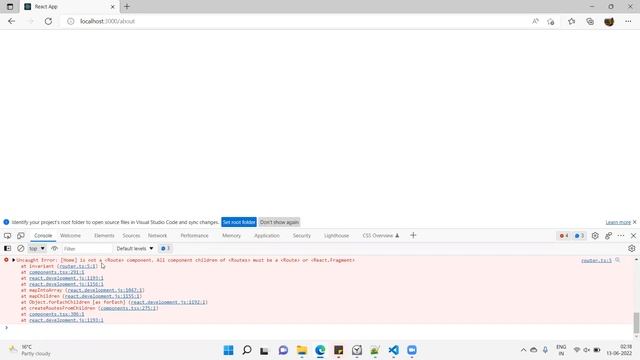The height and width of the screenshot is (360, 640).
Task: Add a new DevTools tool with the plus icon
Action: (x=413, y=235)
